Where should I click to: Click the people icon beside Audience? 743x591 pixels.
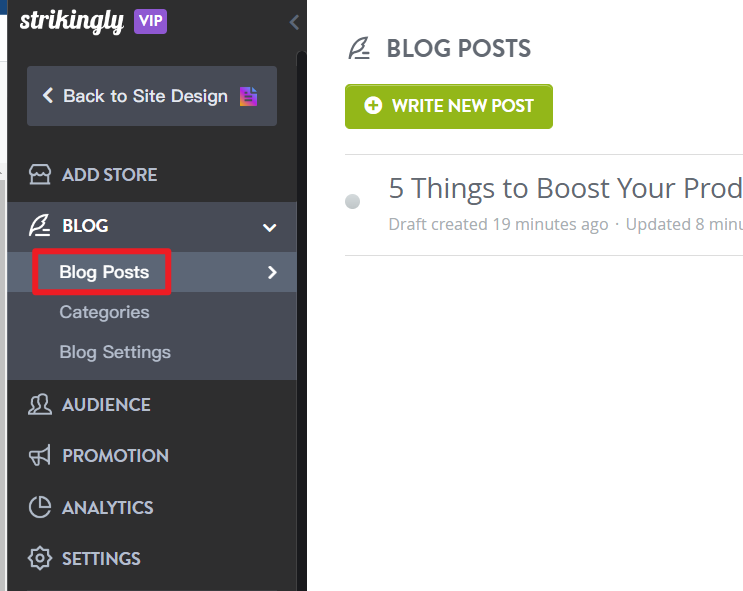pyautogui.click(x=40, y=405)
